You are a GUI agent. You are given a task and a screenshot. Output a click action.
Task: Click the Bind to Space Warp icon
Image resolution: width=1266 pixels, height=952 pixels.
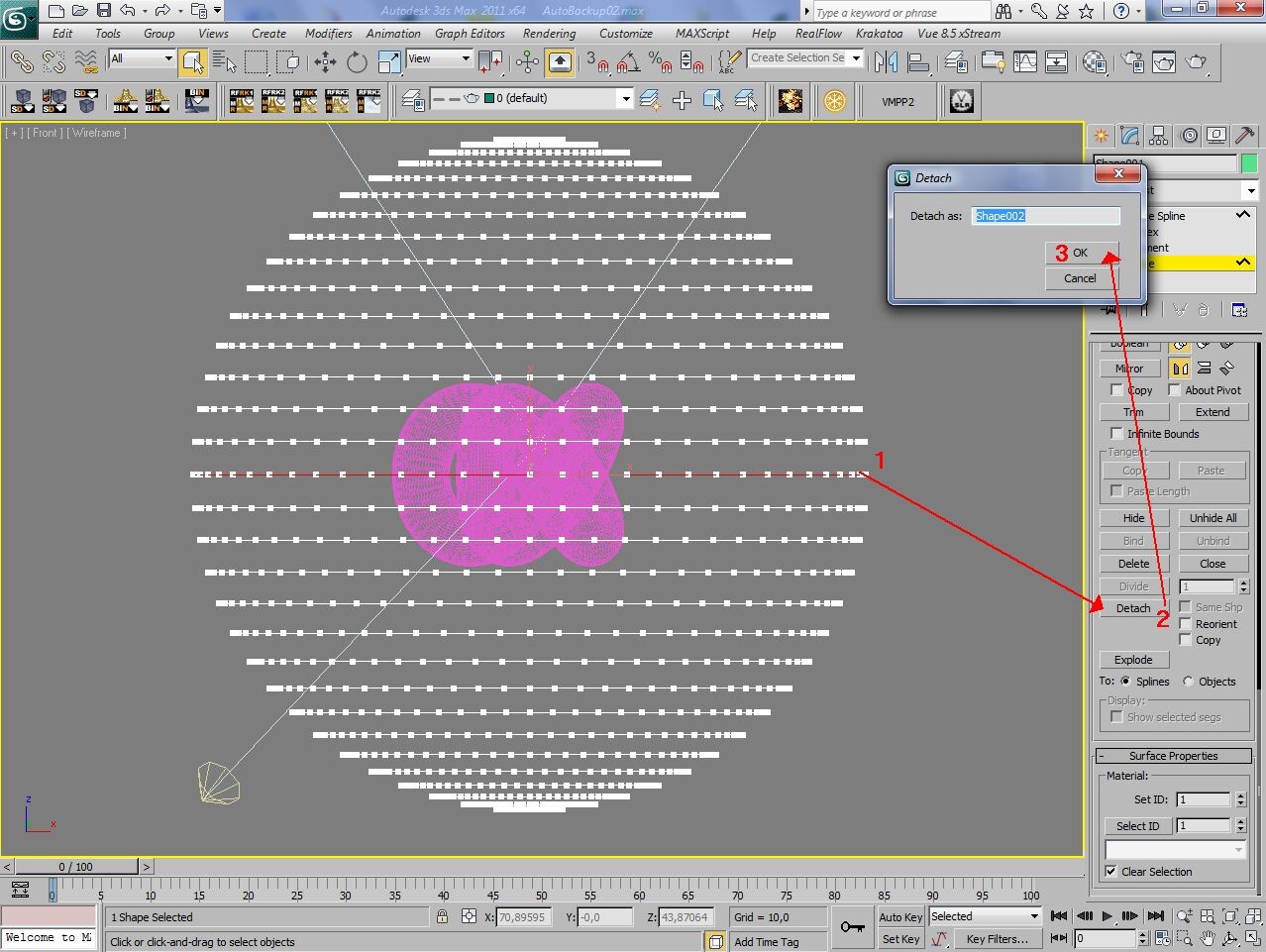pos(86,62)
